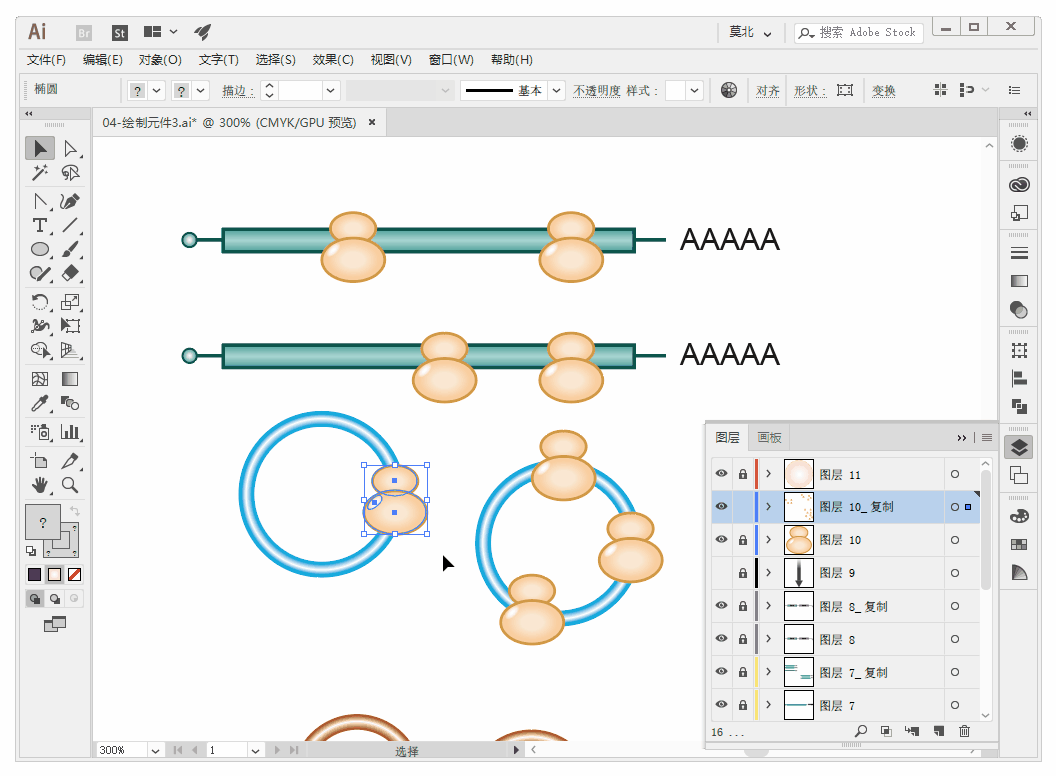The image size is (1056, 776).
Task: Click the 不透明度 opacity link
Action: (x=597, y=90)
